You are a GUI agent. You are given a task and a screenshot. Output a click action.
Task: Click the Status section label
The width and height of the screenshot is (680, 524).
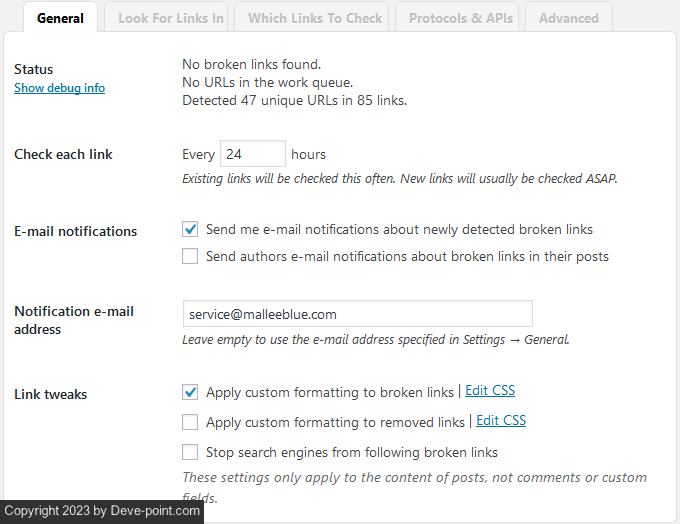coord(34,69)
